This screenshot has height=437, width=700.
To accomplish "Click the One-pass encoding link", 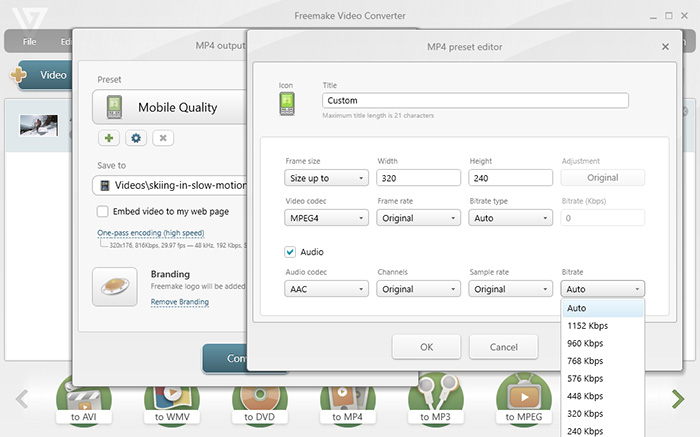I will [x=150, y=233].
